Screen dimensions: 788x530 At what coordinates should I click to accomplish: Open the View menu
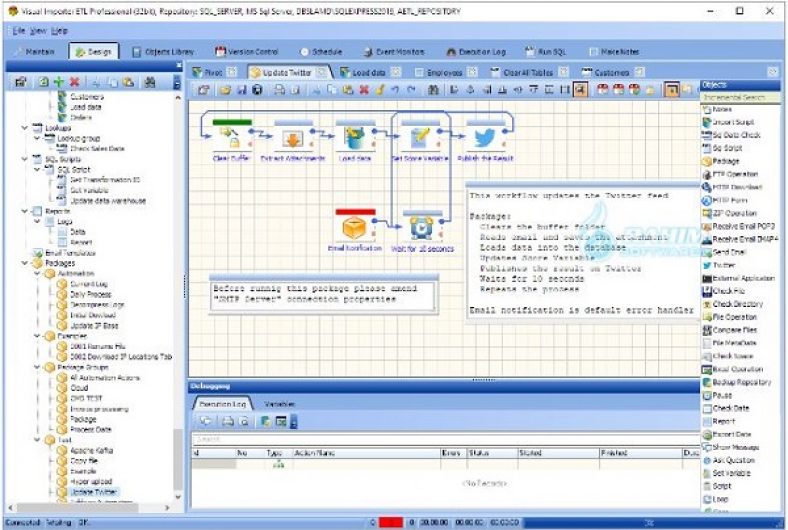(38, 31)
